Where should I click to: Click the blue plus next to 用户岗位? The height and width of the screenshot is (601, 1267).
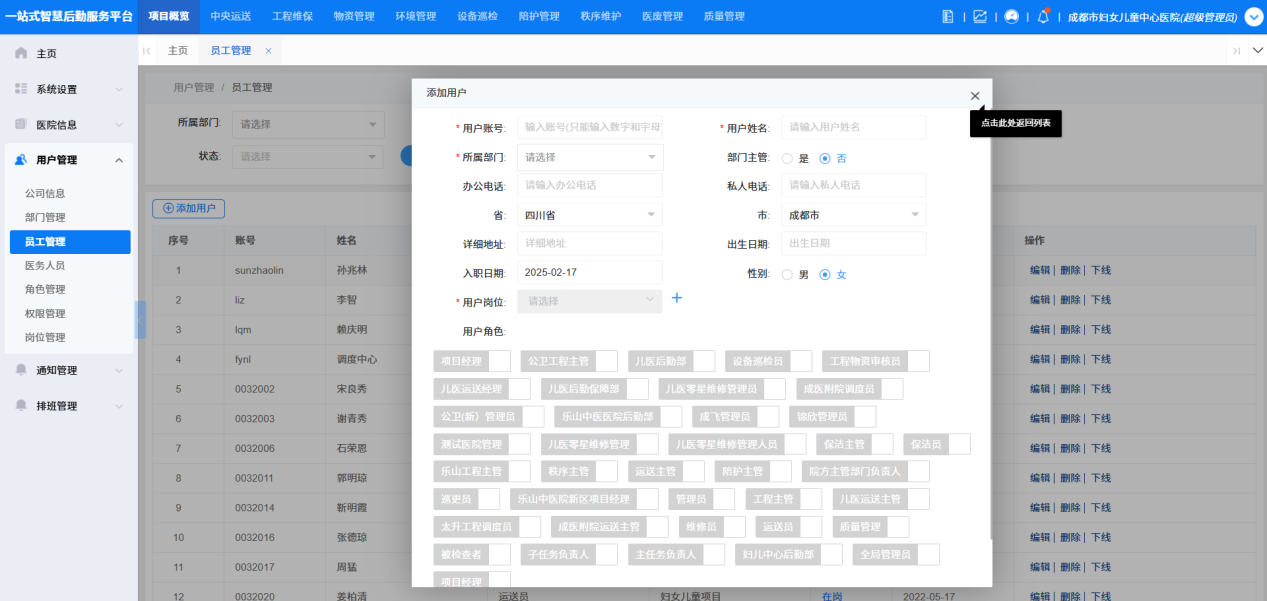(x=676, y=298)
